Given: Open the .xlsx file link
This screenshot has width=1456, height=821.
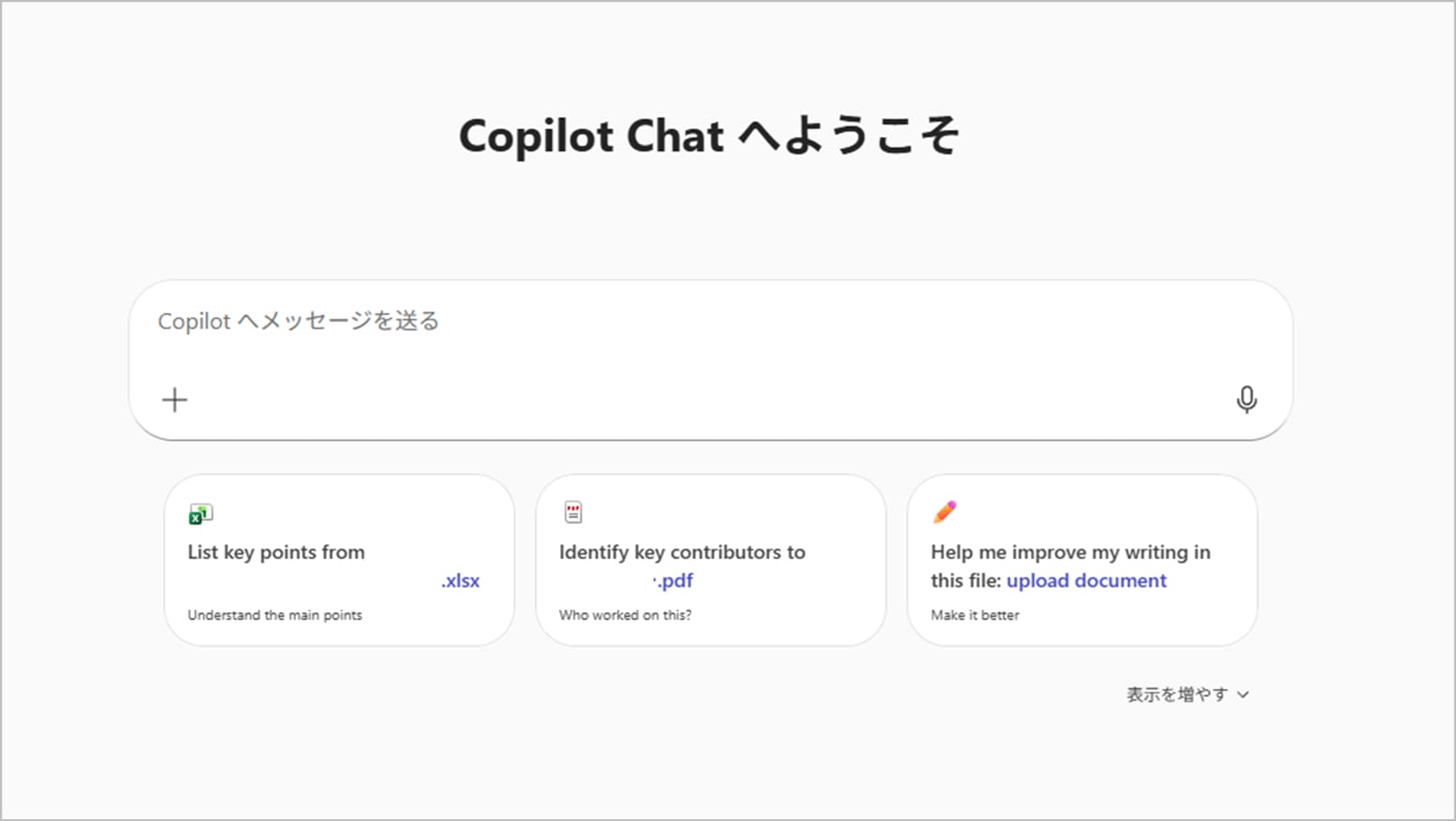Looking at the screenshot, I should point(460,581).
